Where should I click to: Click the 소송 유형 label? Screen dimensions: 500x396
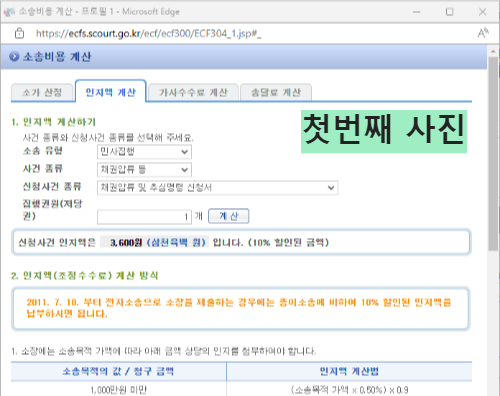(x=43, y=151)
